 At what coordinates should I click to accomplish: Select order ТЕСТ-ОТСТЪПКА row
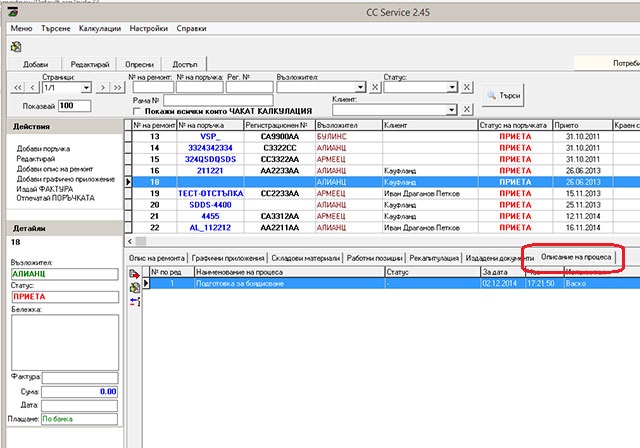pos(382,193)
